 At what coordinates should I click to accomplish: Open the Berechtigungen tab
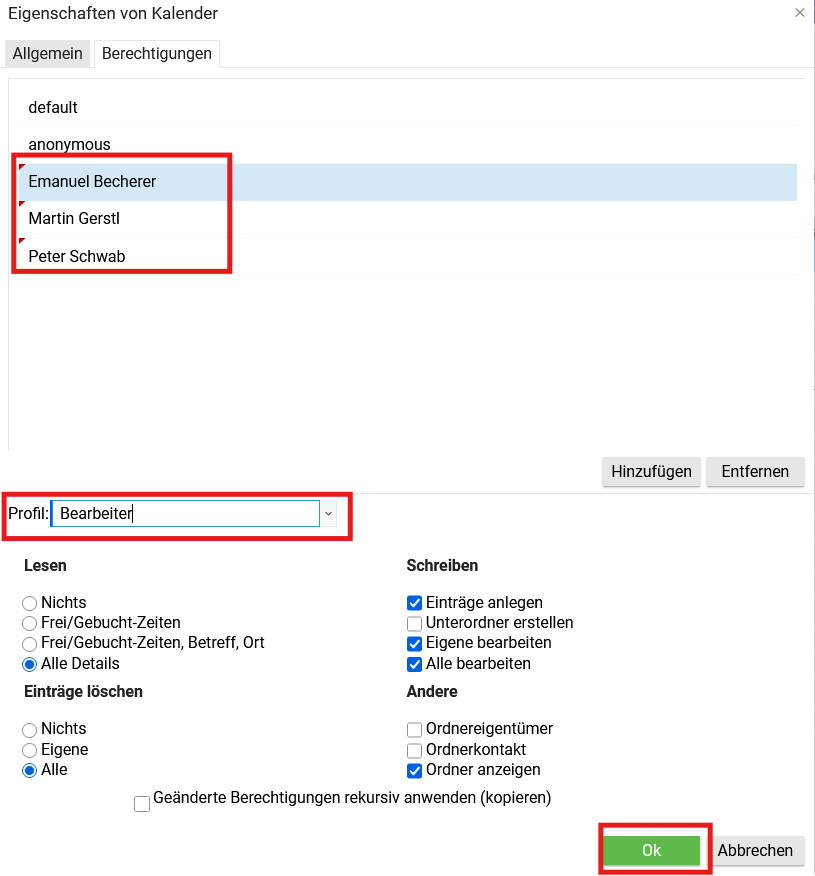point(157,53)
